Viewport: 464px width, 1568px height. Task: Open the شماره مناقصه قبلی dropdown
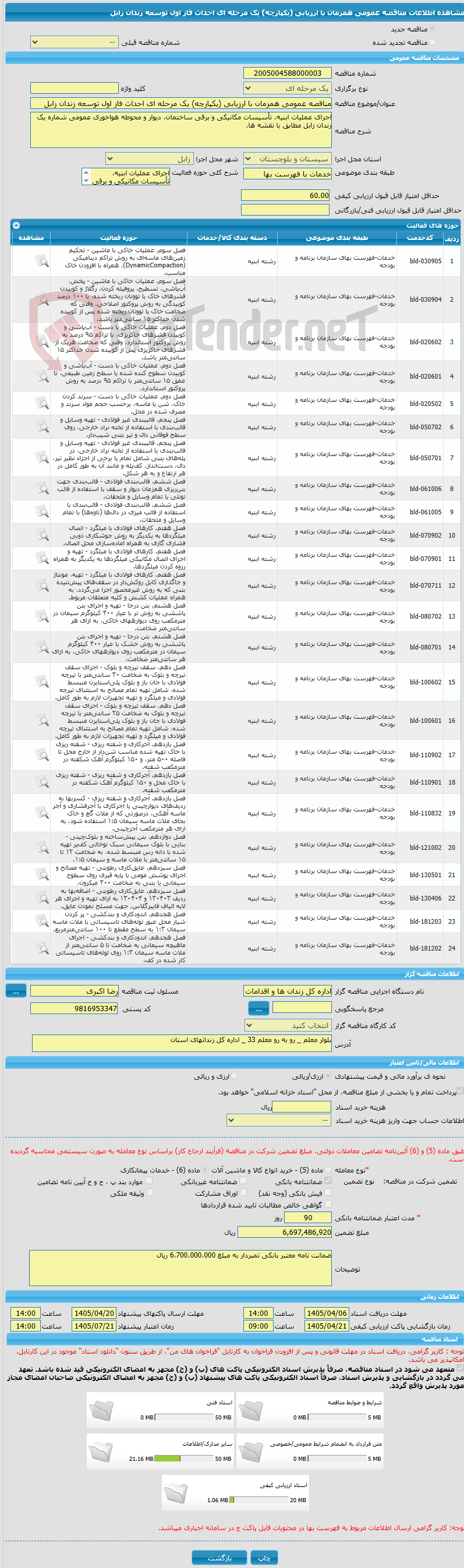pyautogui.click(x=74, y=42)
